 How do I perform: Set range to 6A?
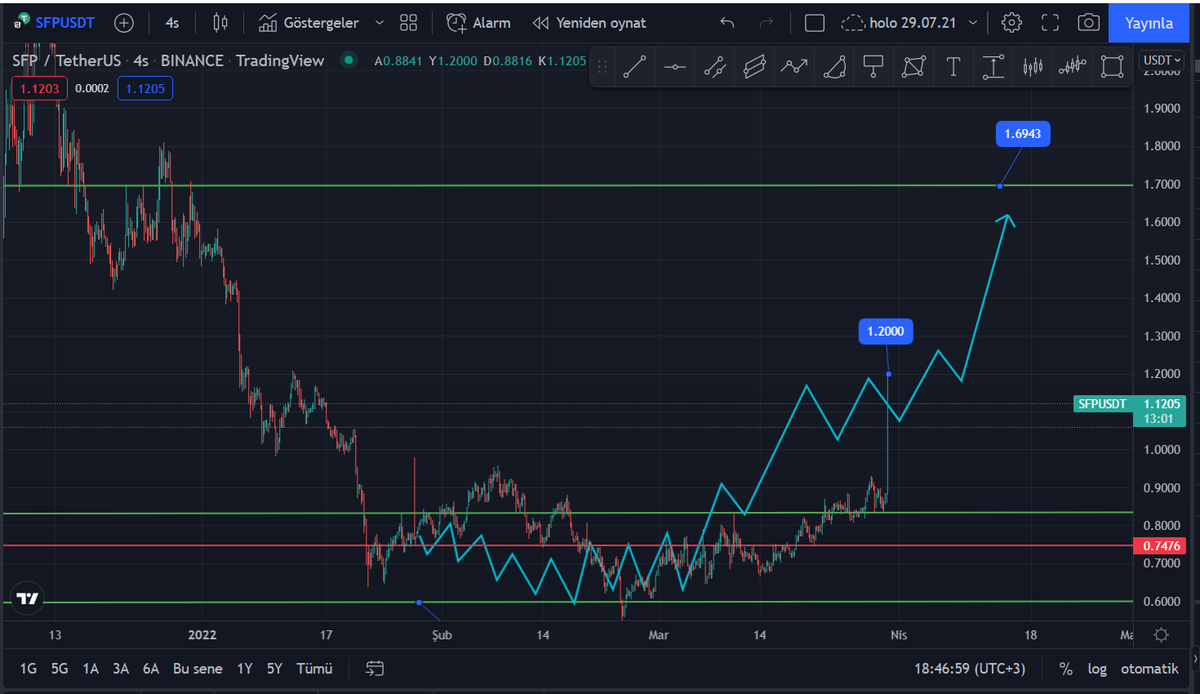(x=151, y=668)
